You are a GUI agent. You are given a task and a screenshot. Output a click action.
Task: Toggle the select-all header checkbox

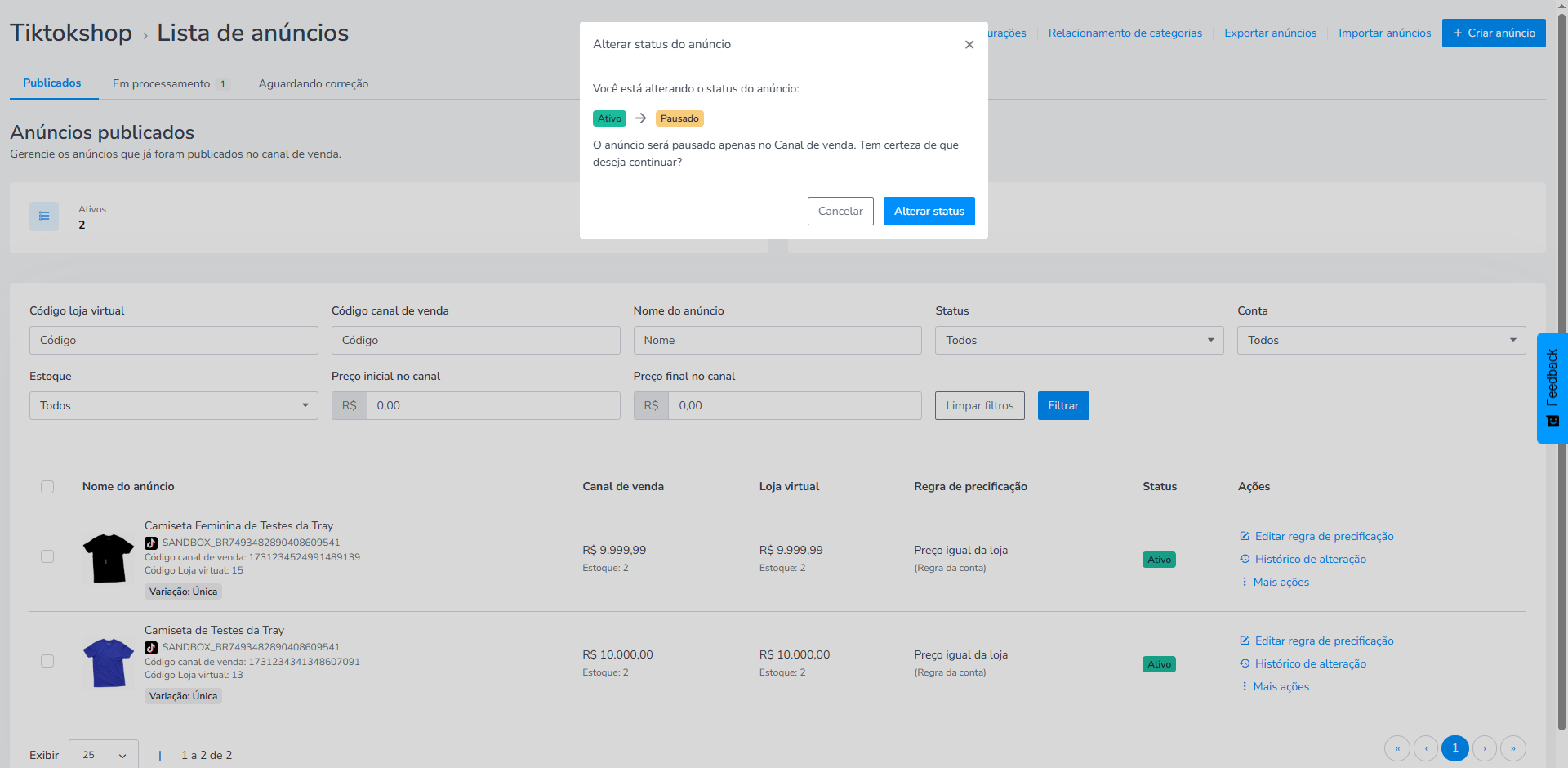tap(47, 487)
